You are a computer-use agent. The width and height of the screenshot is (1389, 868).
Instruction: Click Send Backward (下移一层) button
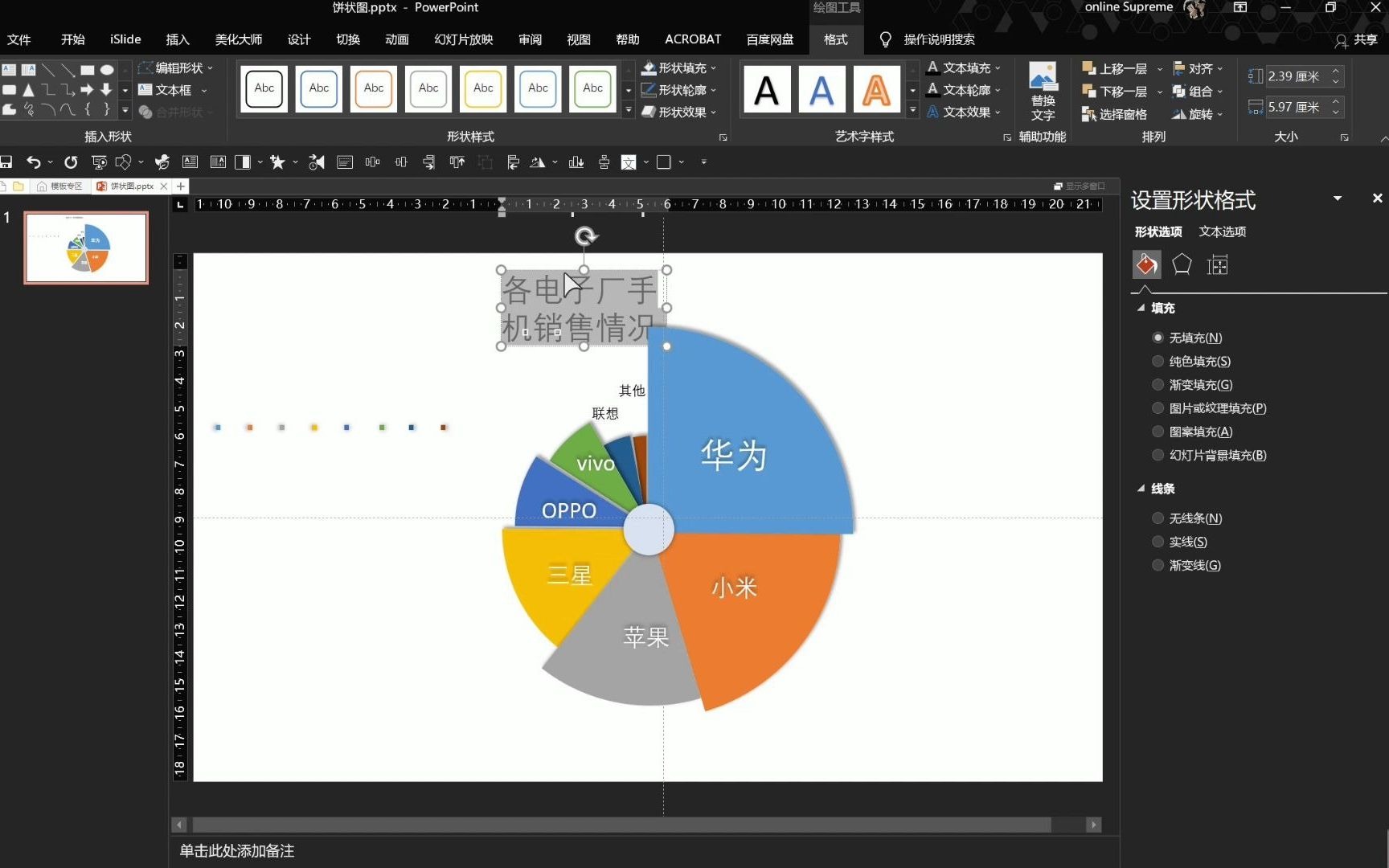pyautogui.click(x=1114, y=92)
